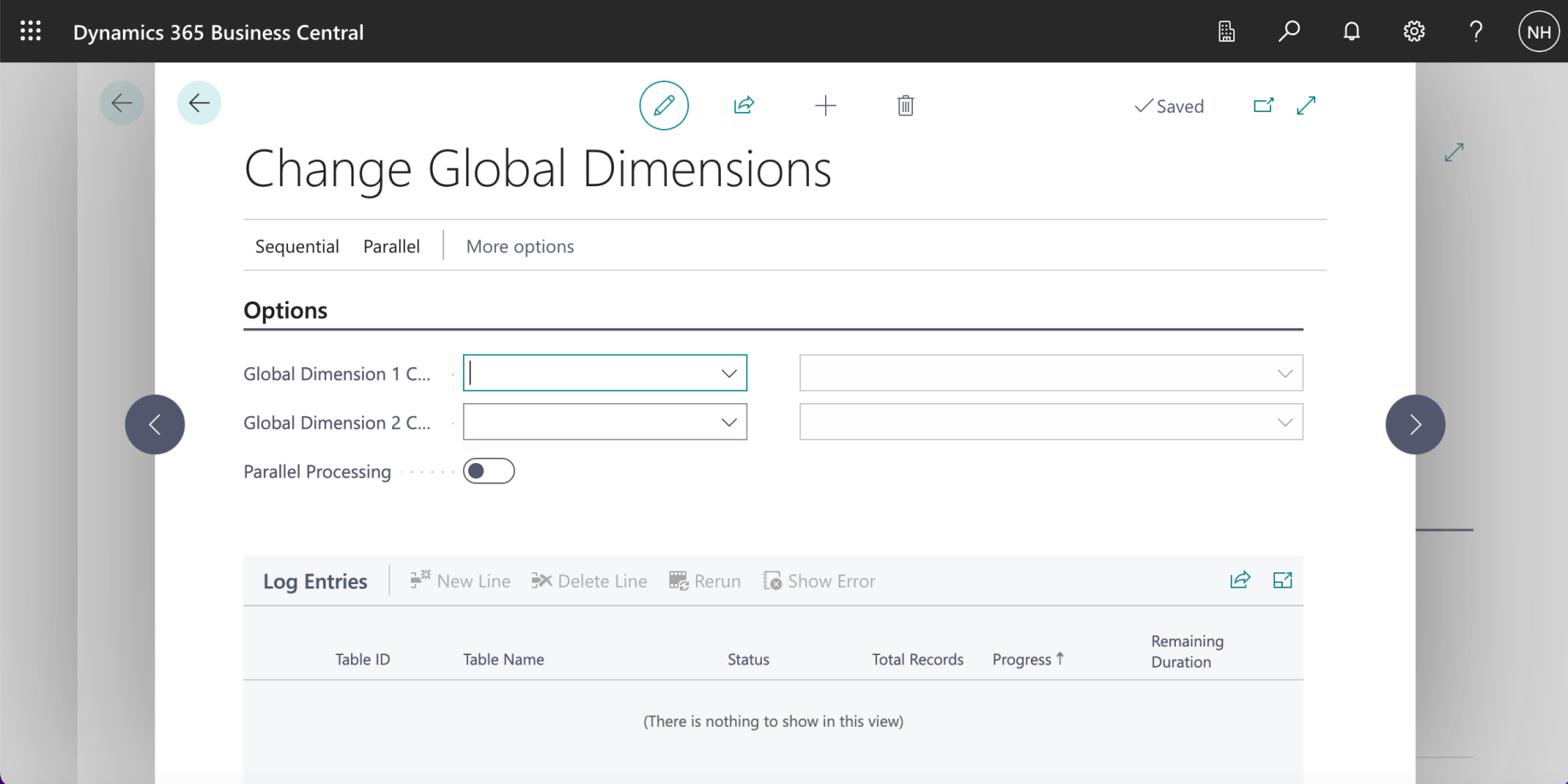This screenshot has width=1568, height=784.
Task: Toggle the Parallel Processing switch
Action: pyautogui.click(x=489, y=471)
